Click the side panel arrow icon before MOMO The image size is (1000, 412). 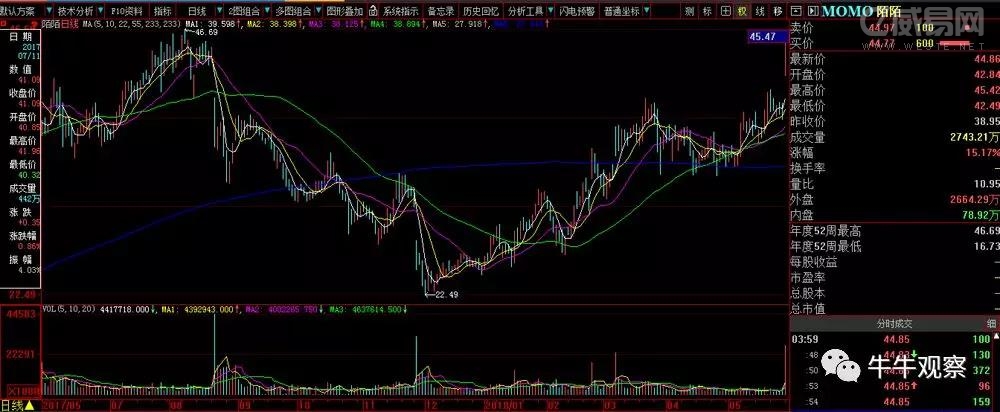click(812, 11)
